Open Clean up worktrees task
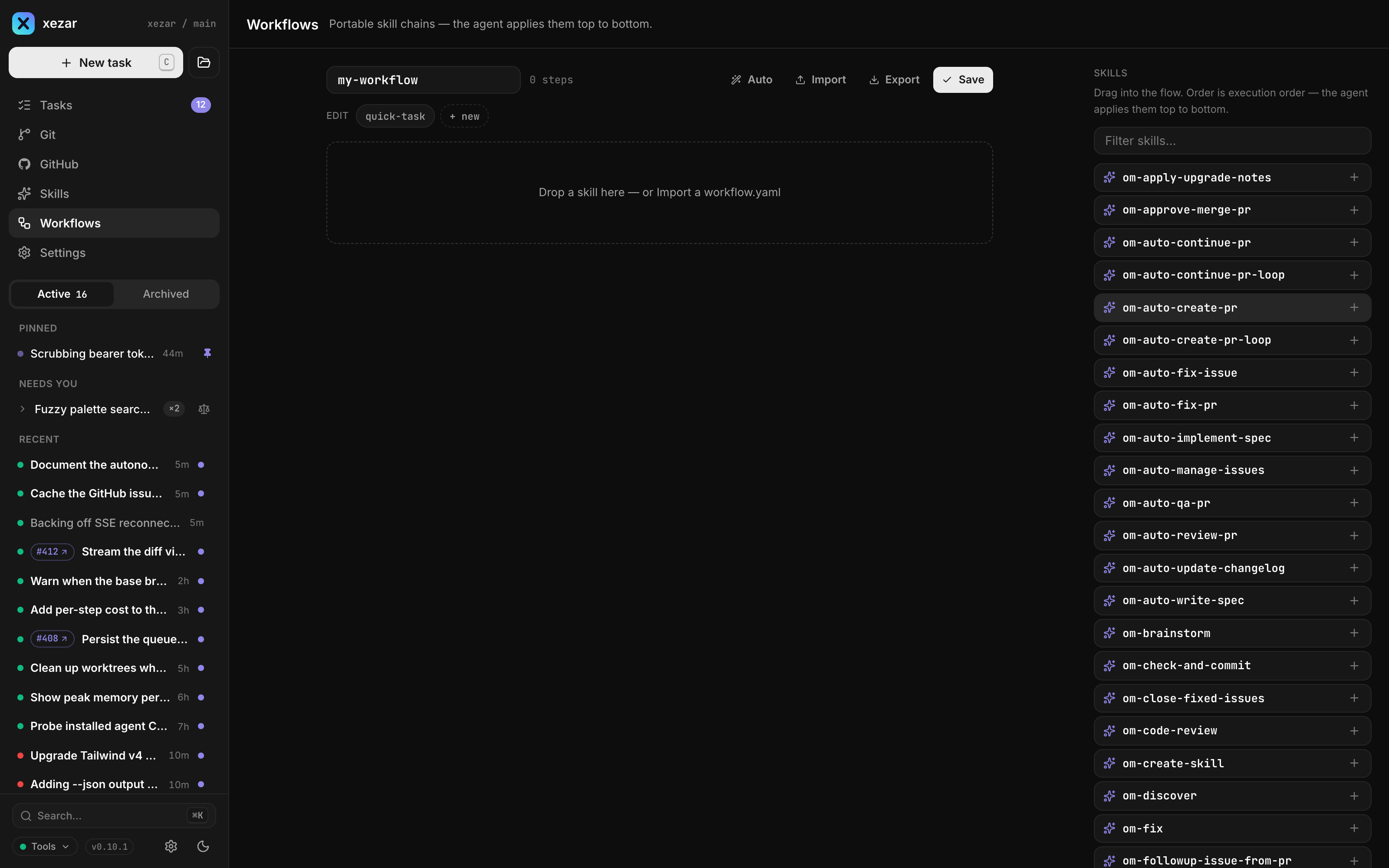The width and height of the screenshot is (1389, 868). pos(114,667)
